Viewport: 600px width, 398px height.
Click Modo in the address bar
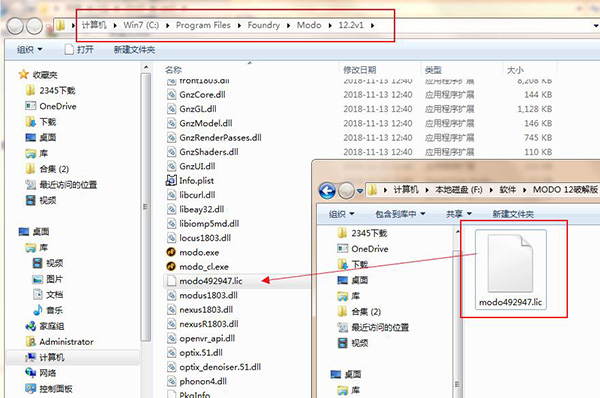pos(309,25)
